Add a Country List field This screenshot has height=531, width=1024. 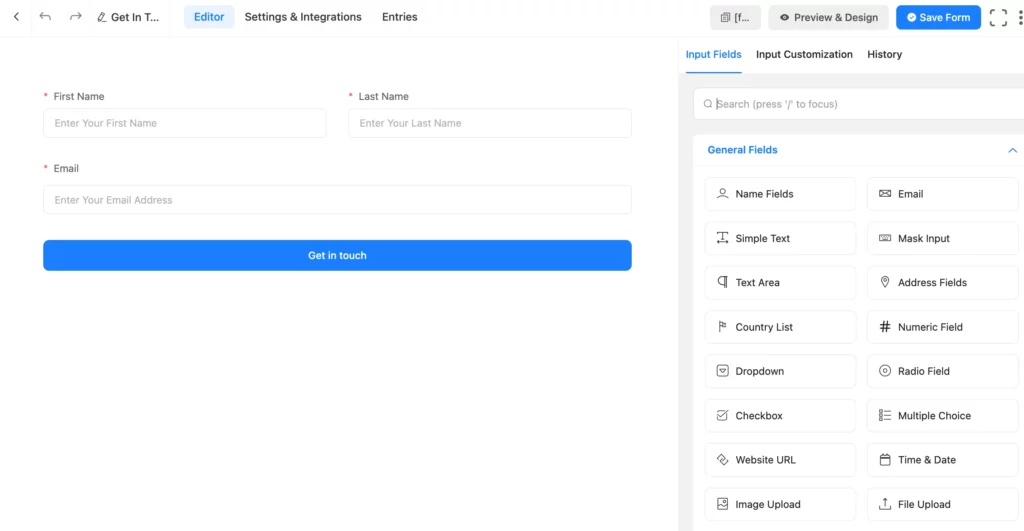click(x=780, y=327)
